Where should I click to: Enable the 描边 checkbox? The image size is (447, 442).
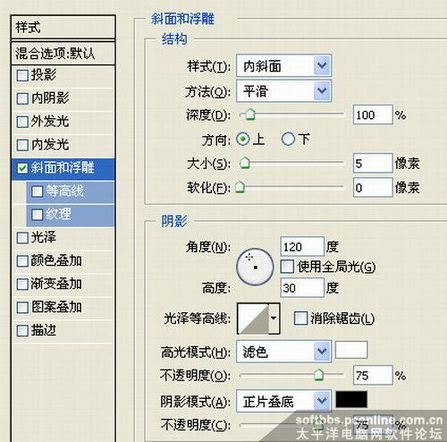pyautogui.click(x=22, y=331)
